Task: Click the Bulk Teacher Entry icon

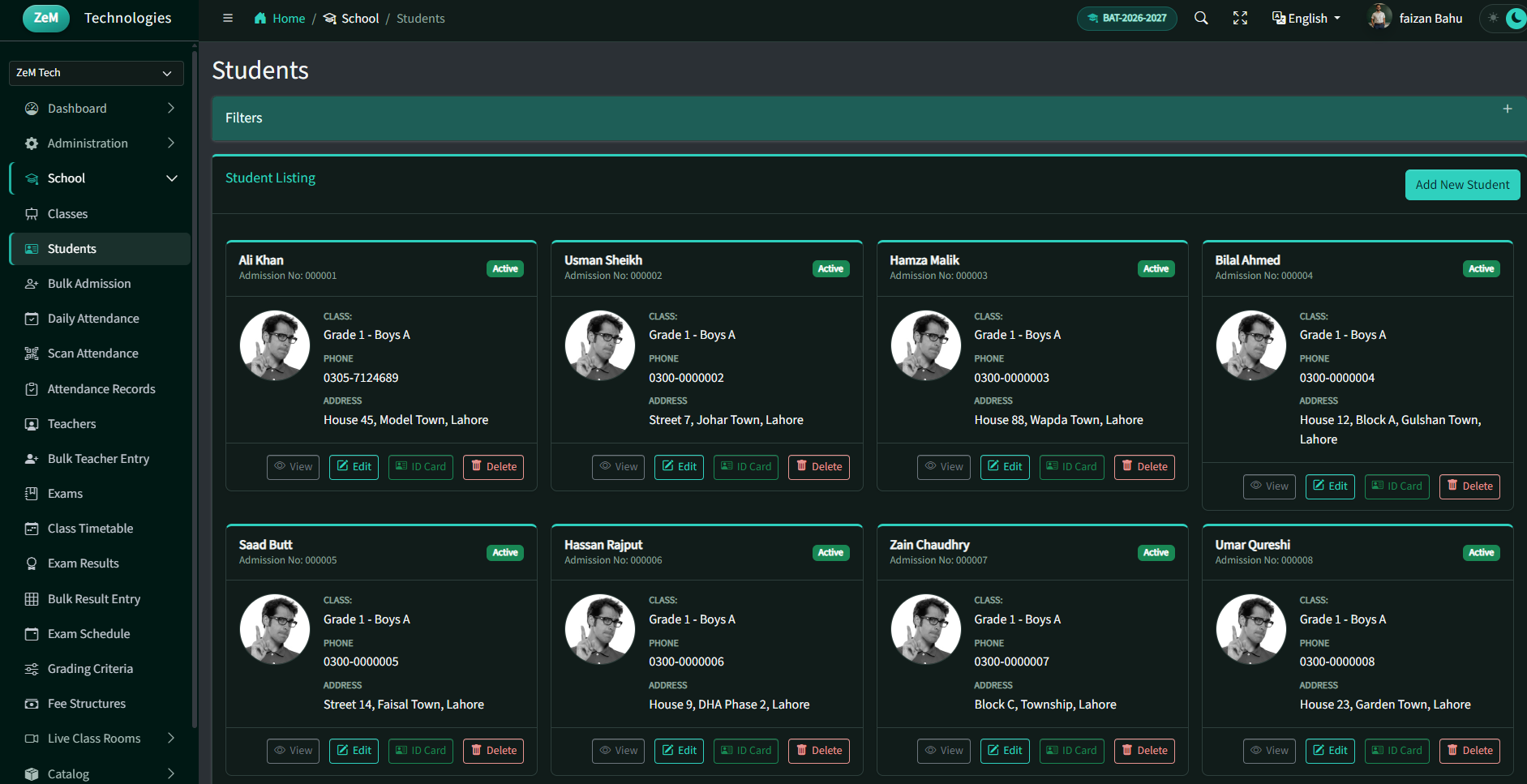Action: [x=32, y=459]
